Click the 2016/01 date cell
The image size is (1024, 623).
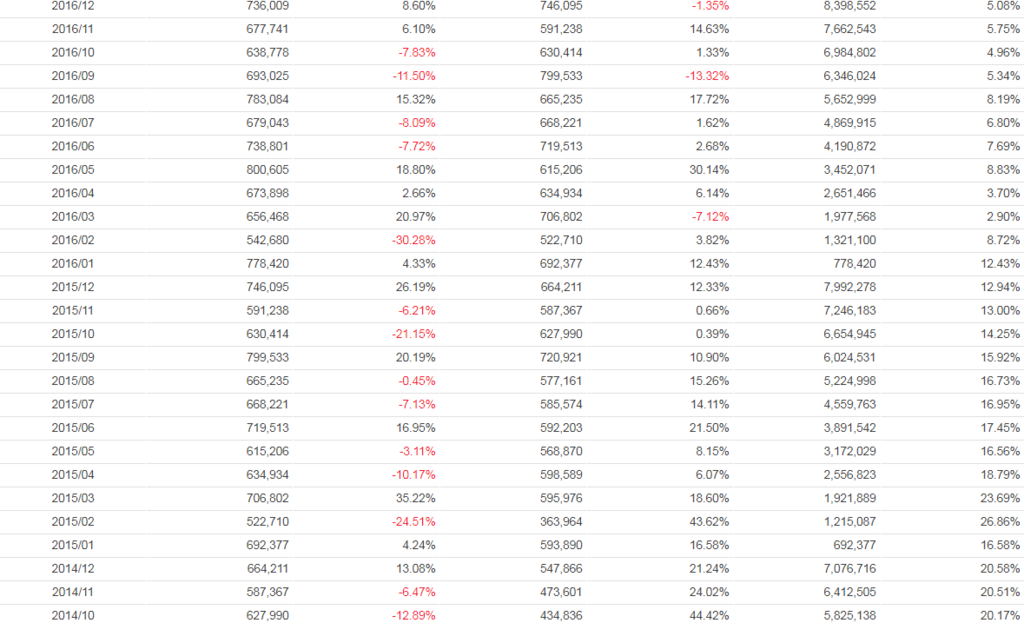coord(73,263)
